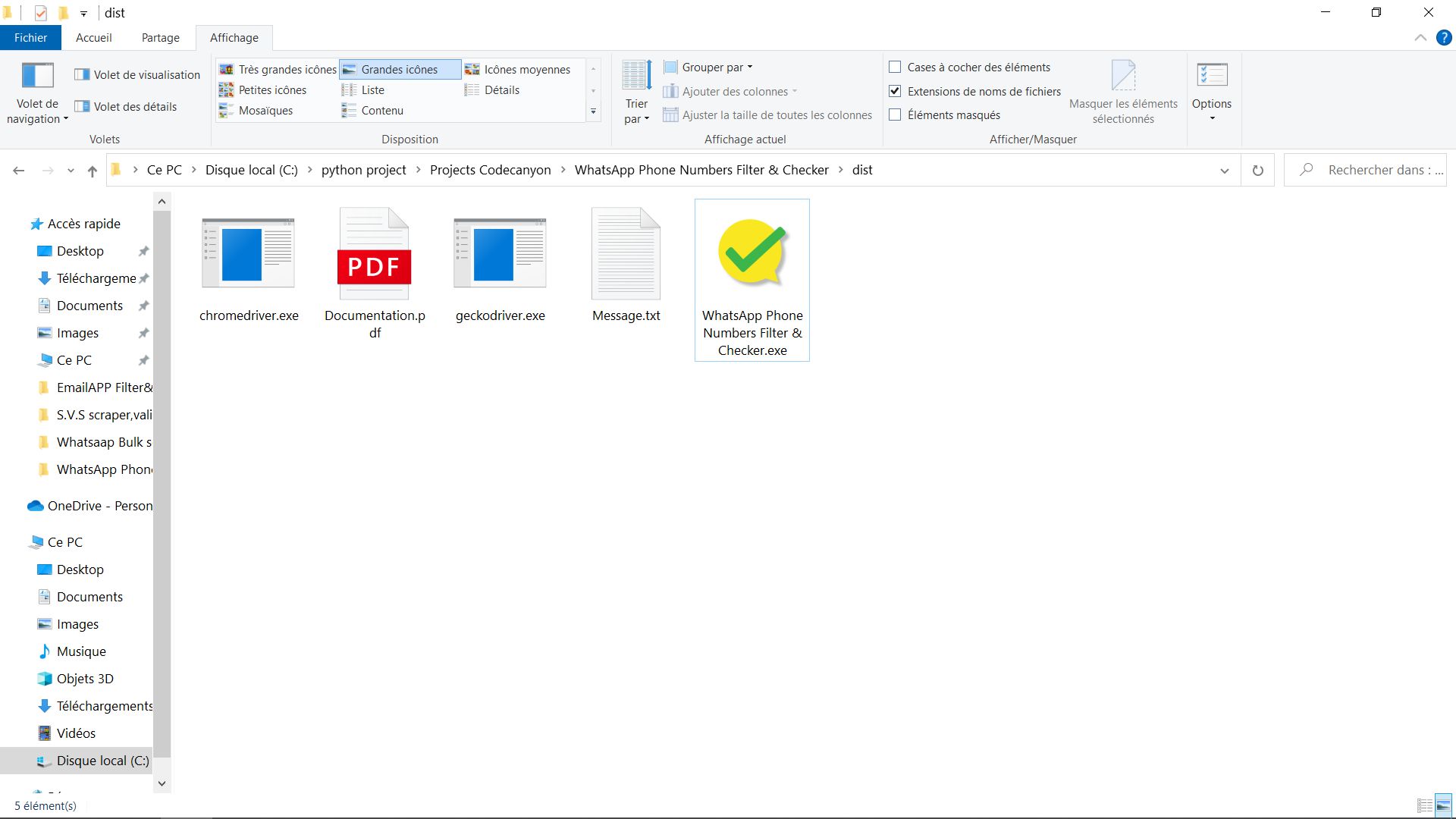The height and width of the screenshot is (819, 1456).
Task: Select WhatsApp Phone Numbers Filter & Checker.exe icon
Action: click(x=752, y=253)
